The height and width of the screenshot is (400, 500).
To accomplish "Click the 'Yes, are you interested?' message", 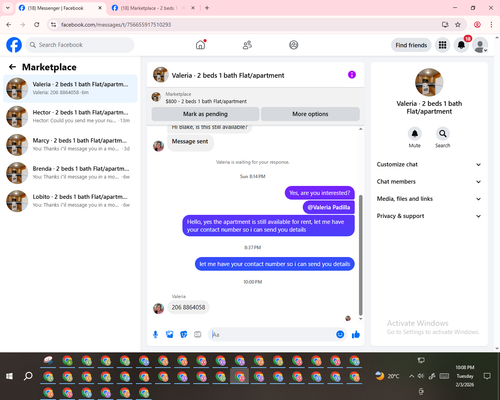I will (320, 193).
